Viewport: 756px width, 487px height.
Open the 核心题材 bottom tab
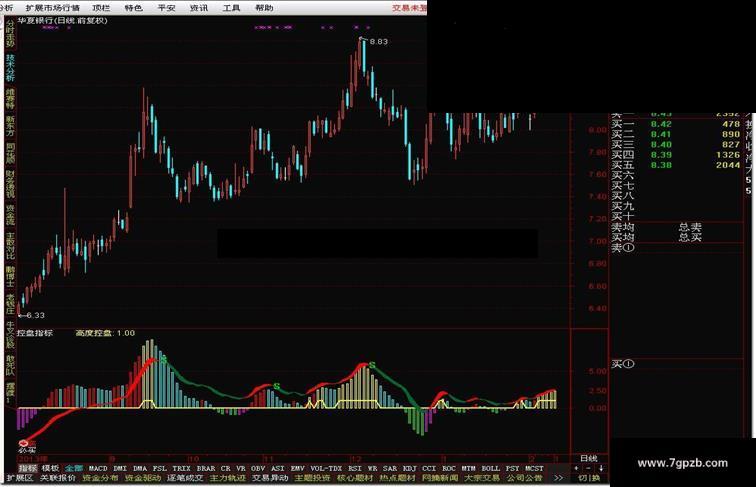click(x=355, y=478)
